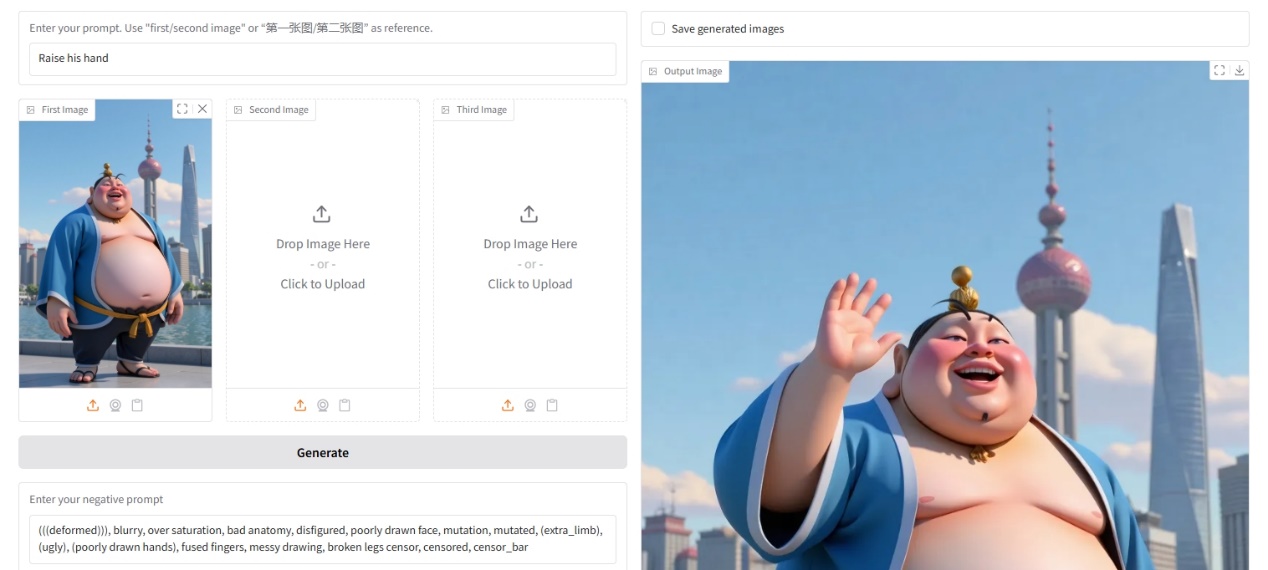This screenshot has width=1268, height=570.
Task: Choose clipboard paste below First Image
Action: click(x=137, y=405)
